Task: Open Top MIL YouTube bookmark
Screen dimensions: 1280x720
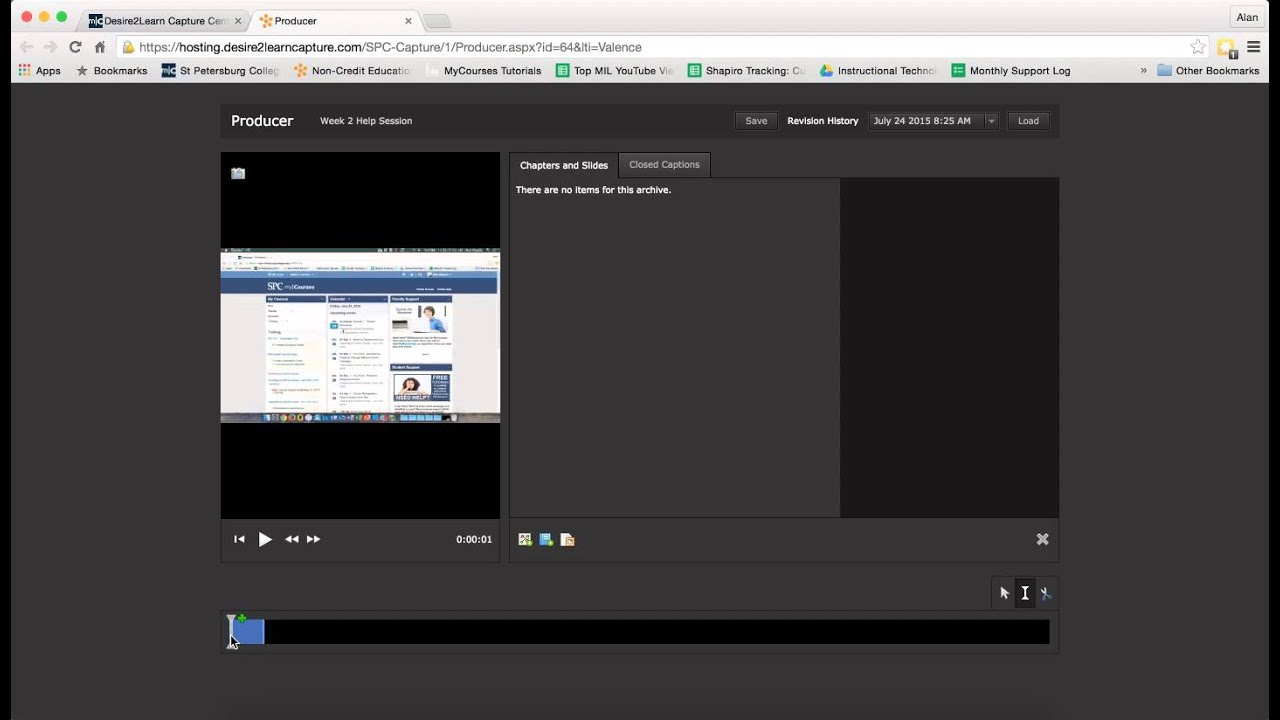Action: click(615, 71)
